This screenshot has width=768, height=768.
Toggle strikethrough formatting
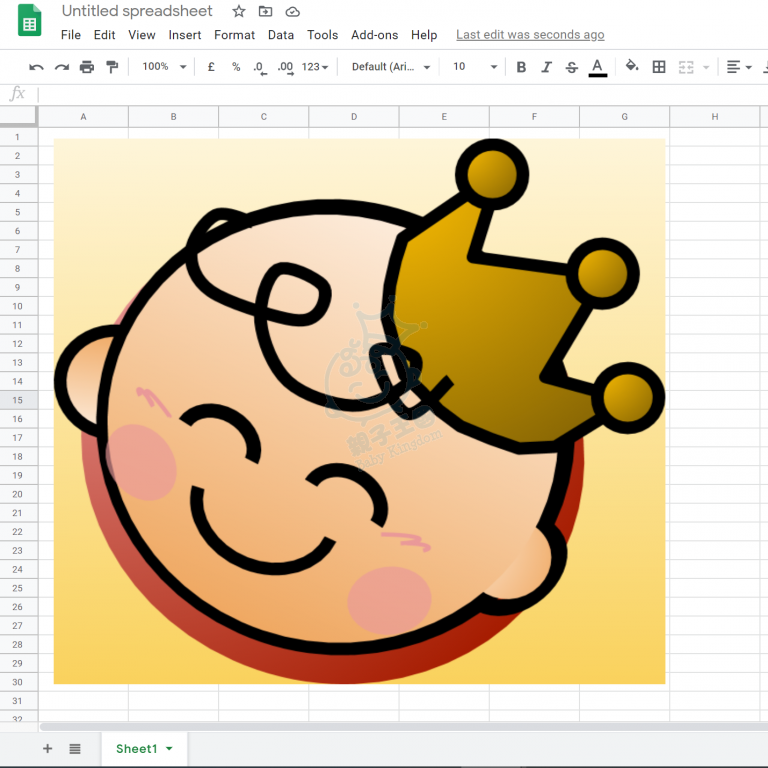[x=571, y=67]
